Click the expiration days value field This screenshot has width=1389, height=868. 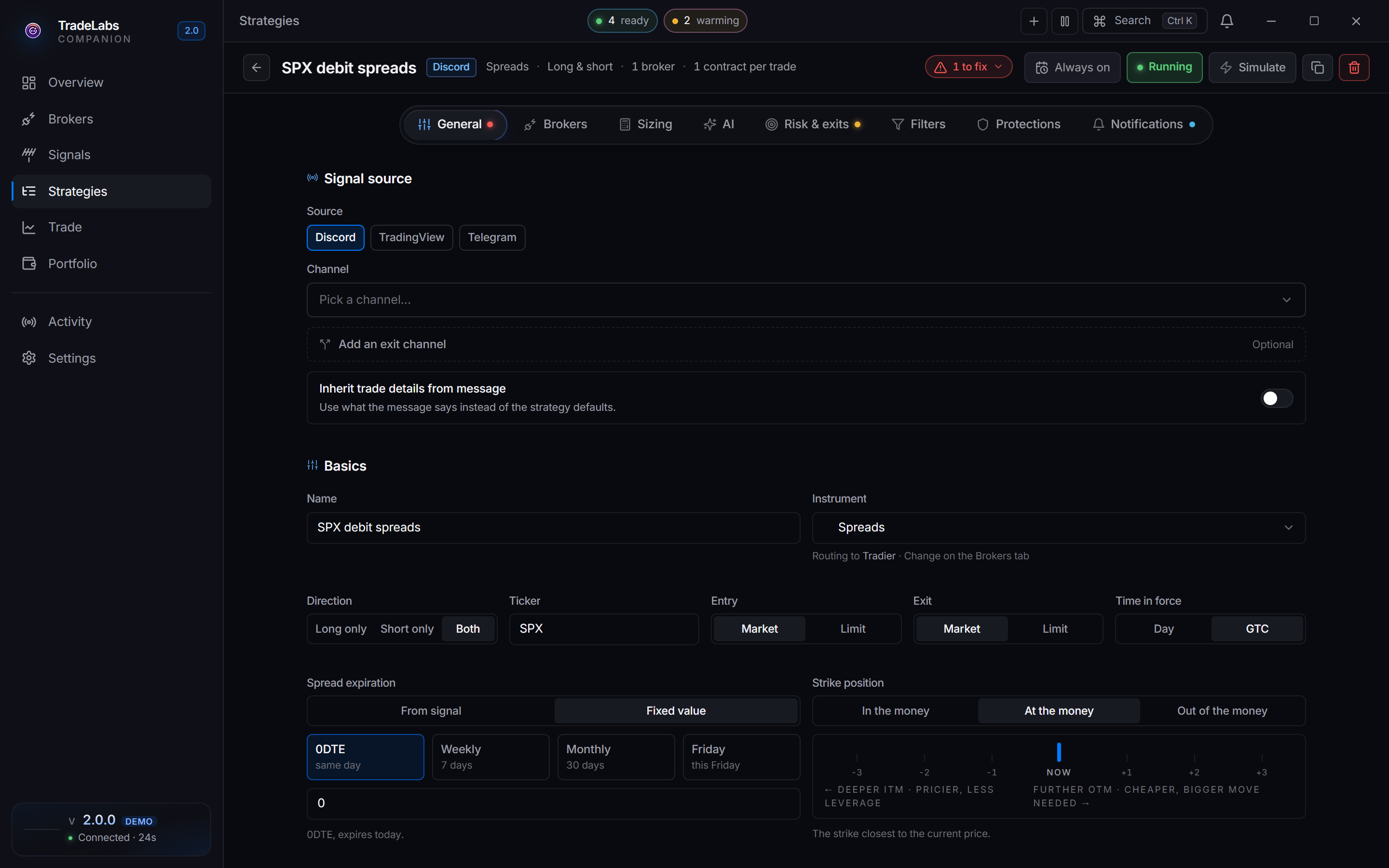point(553,804)
